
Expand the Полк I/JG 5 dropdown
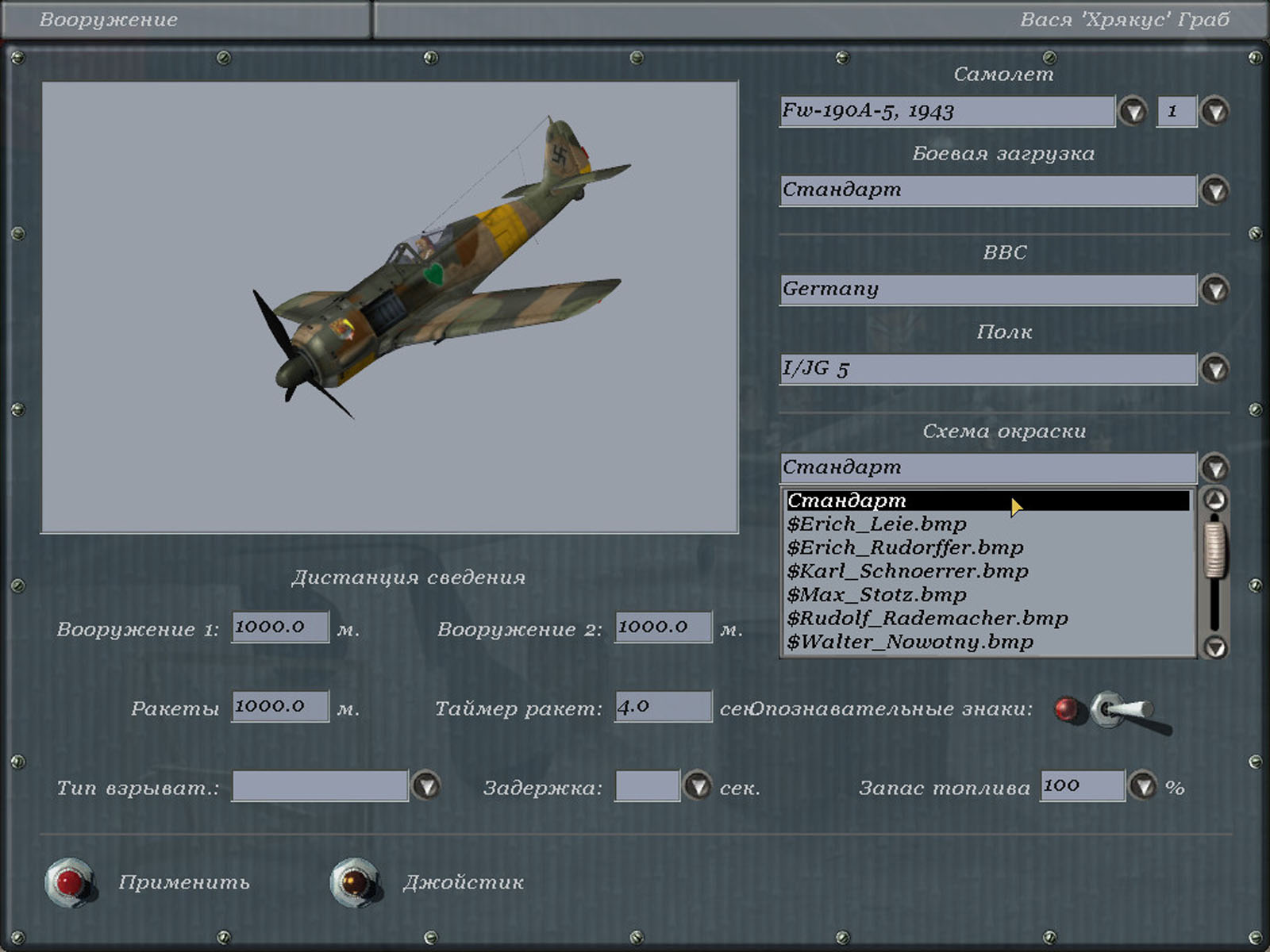coord(1214,369)
